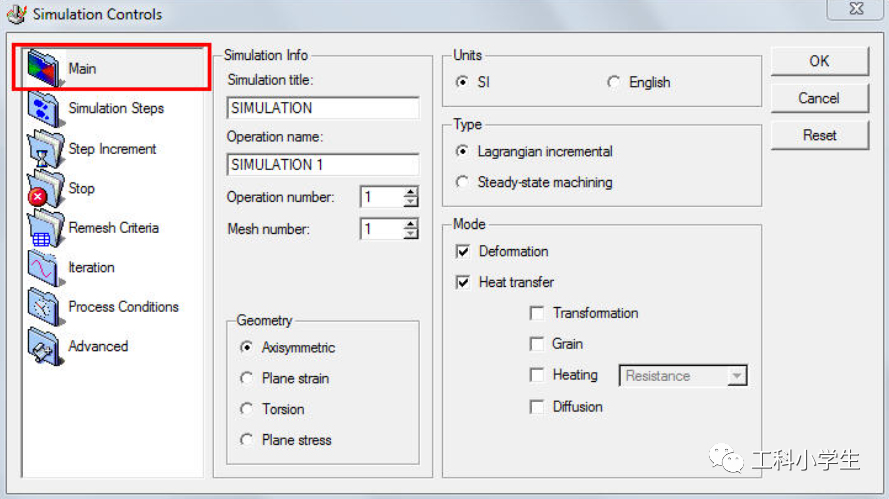Open the Remesh Criteria grid icon
The width and height of the screenshot is (889, 499).
coord(44,228)
